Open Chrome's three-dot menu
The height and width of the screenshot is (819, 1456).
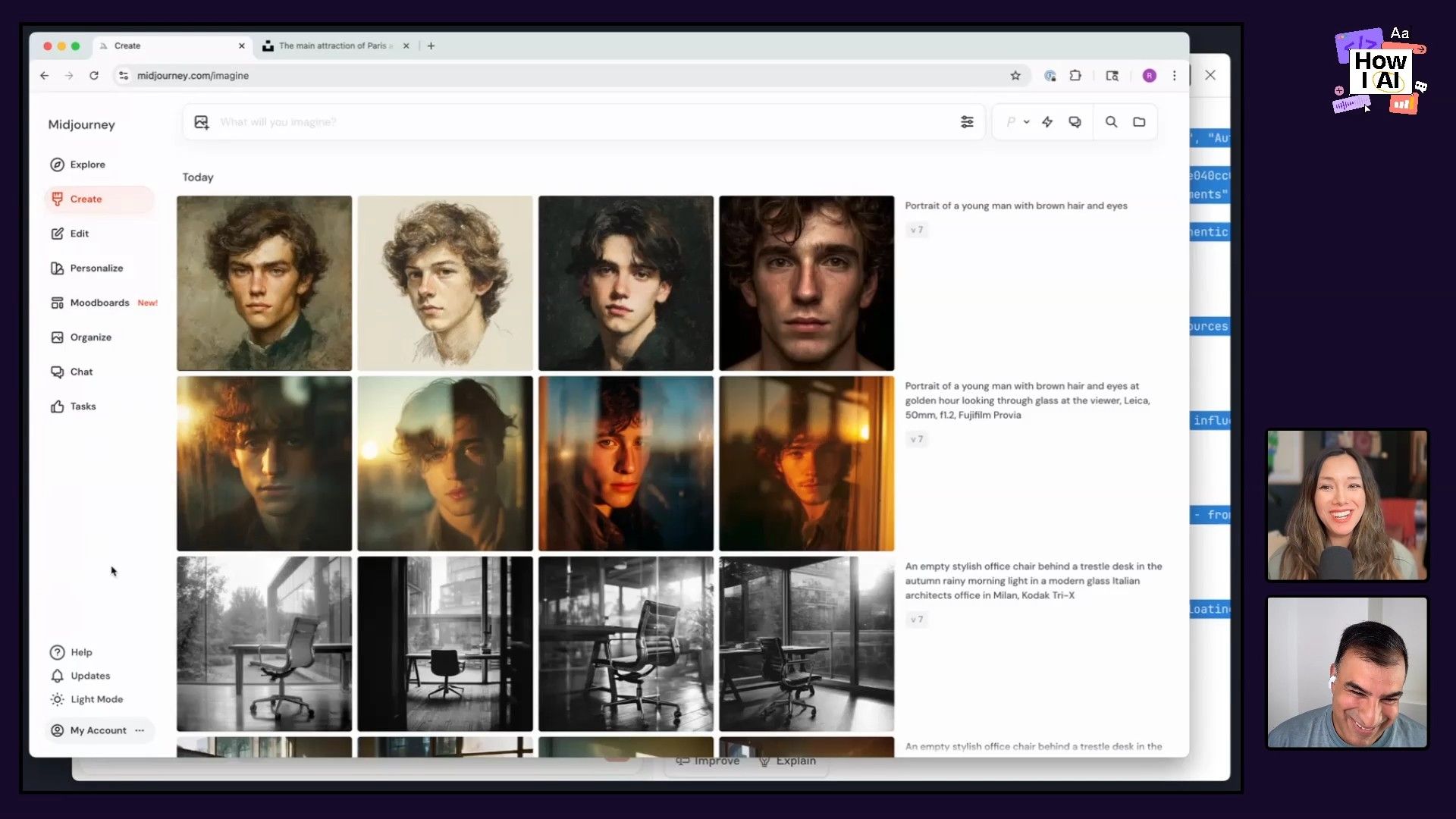[1174, 76]
